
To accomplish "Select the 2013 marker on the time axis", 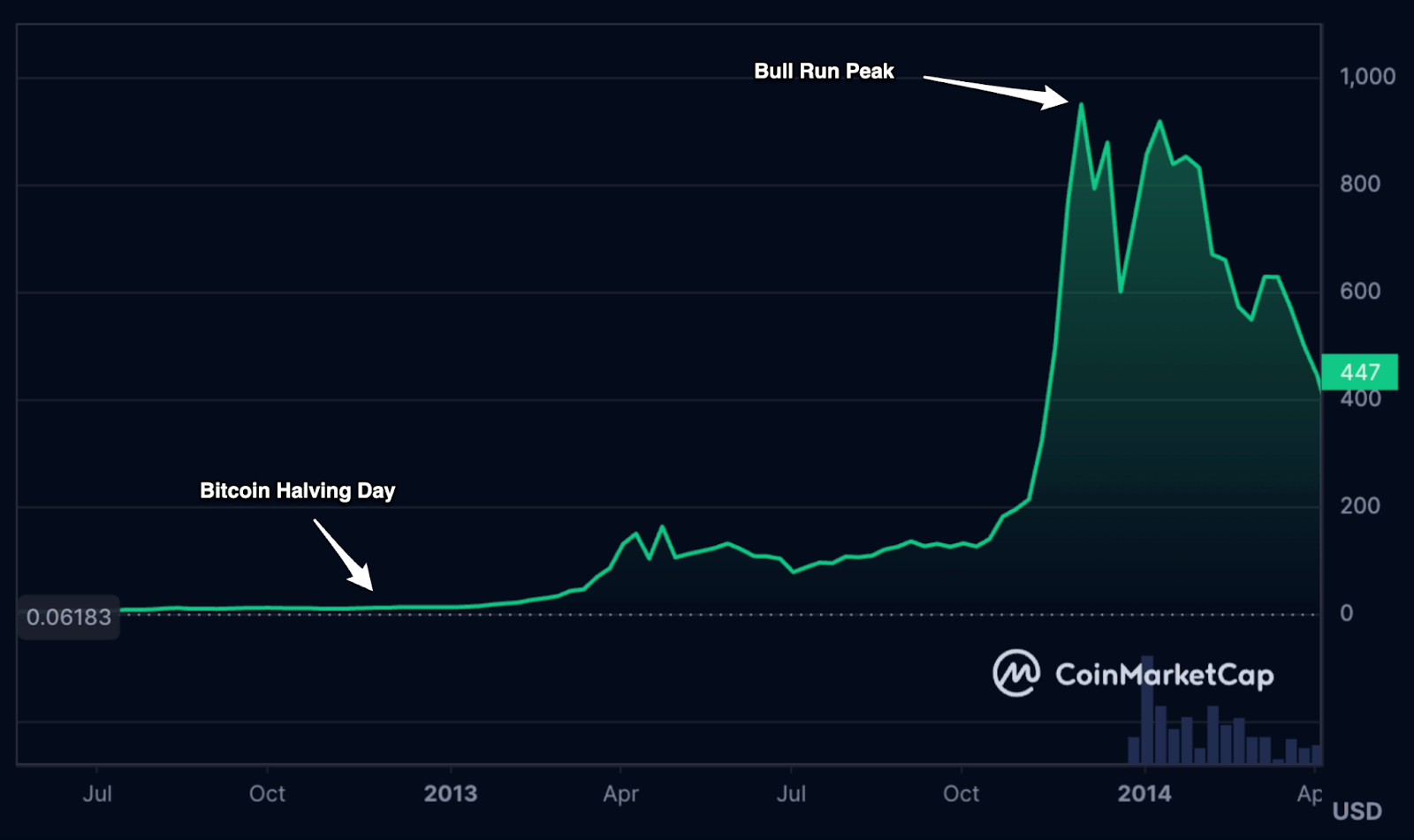I will pyautogui.click(x=450, y=793).
